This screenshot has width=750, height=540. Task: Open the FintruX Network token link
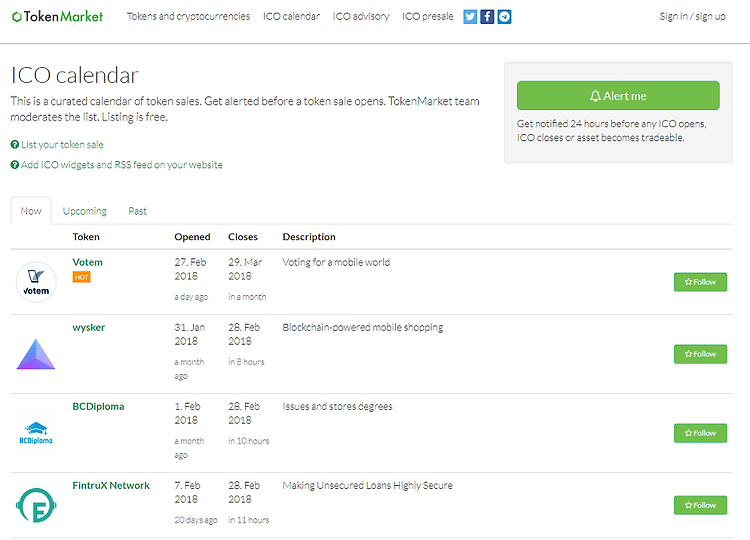(x=111, y=485)
